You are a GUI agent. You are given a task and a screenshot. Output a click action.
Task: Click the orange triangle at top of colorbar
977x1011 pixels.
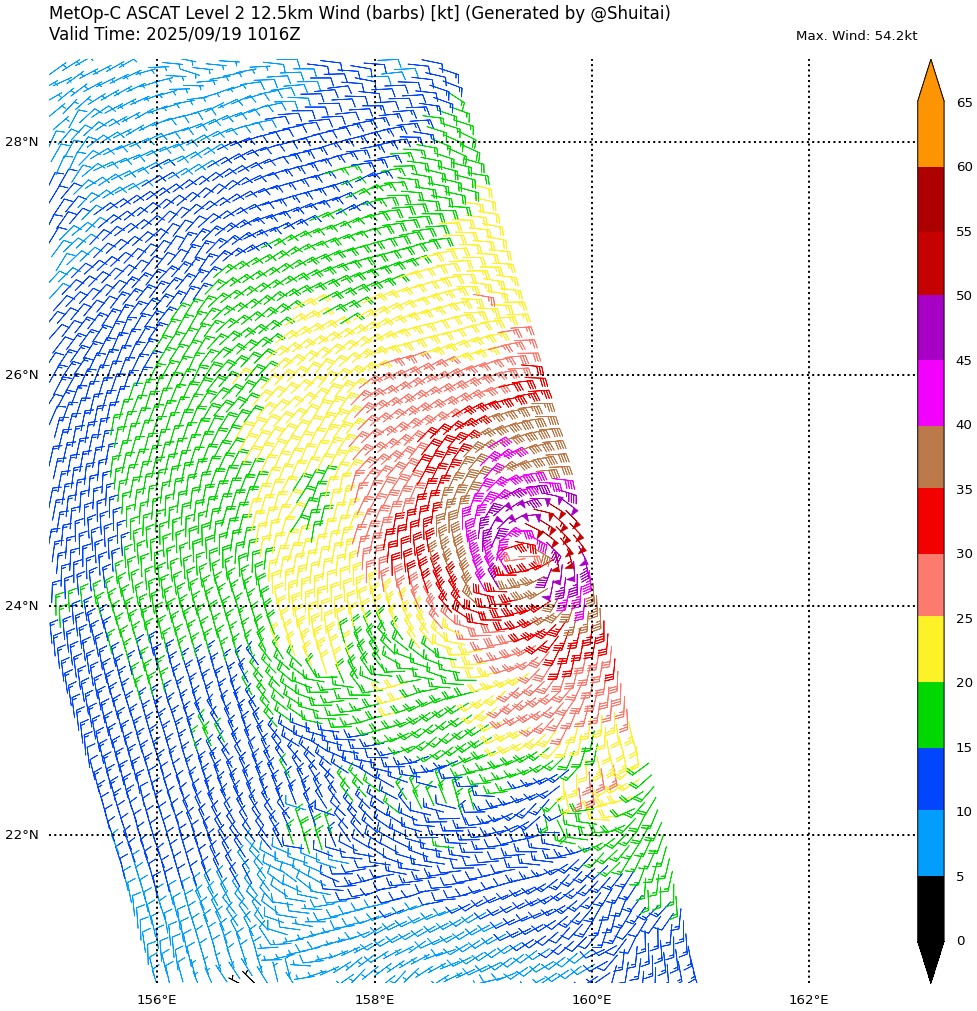931,81
